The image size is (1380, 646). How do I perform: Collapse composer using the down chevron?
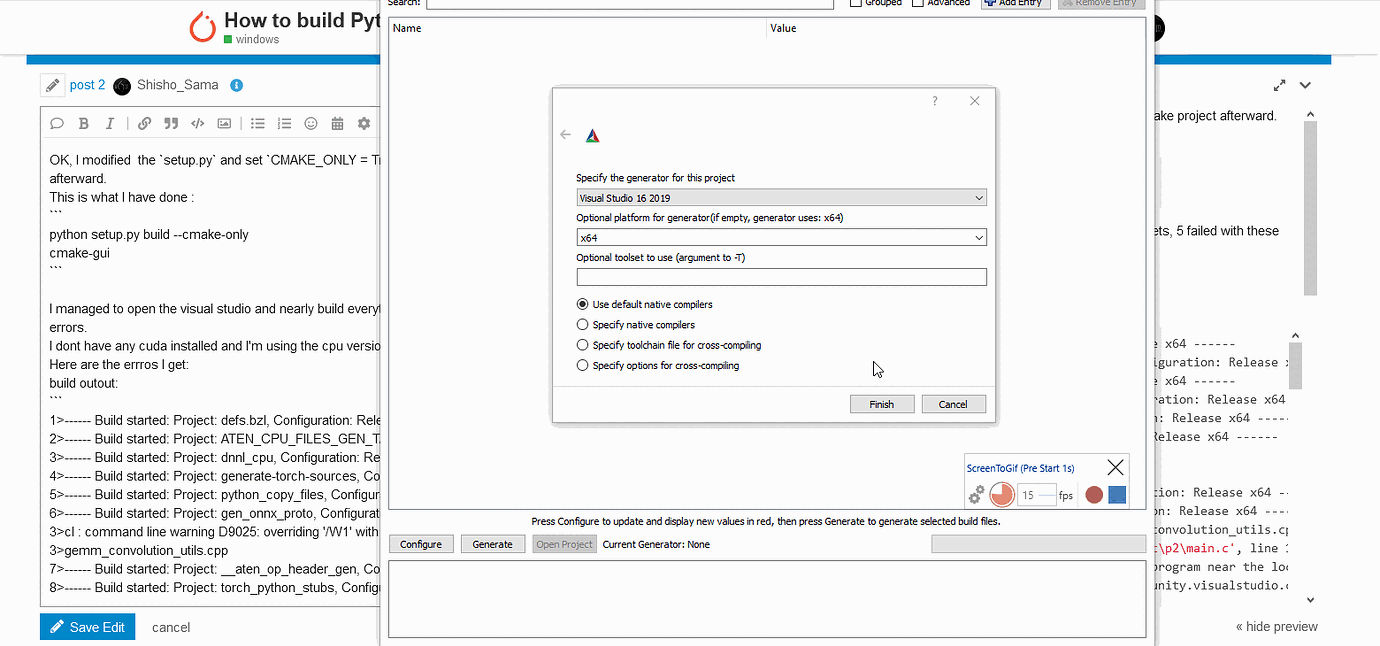pyautogui.click(x=1305, y=86)
